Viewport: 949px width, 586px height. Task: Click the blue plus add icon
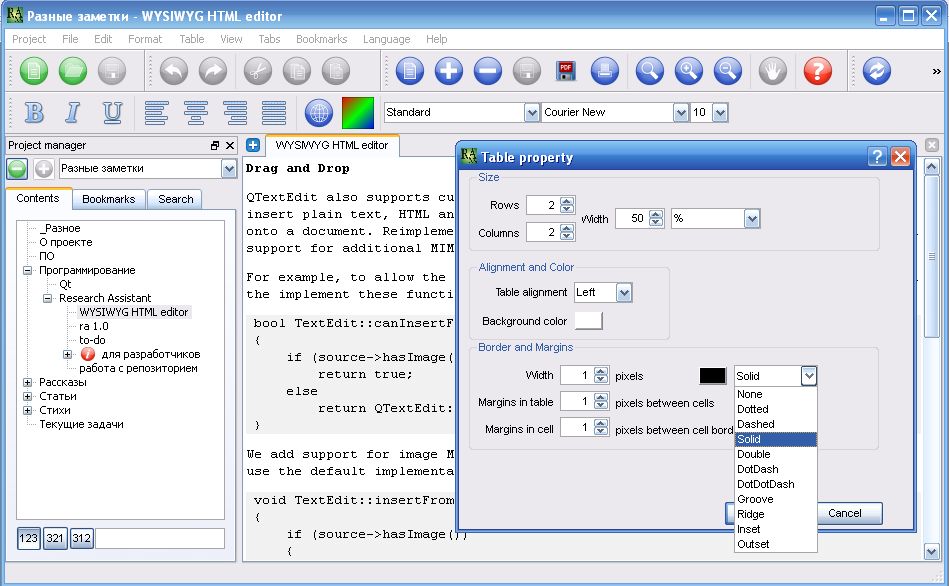point(448,71)
